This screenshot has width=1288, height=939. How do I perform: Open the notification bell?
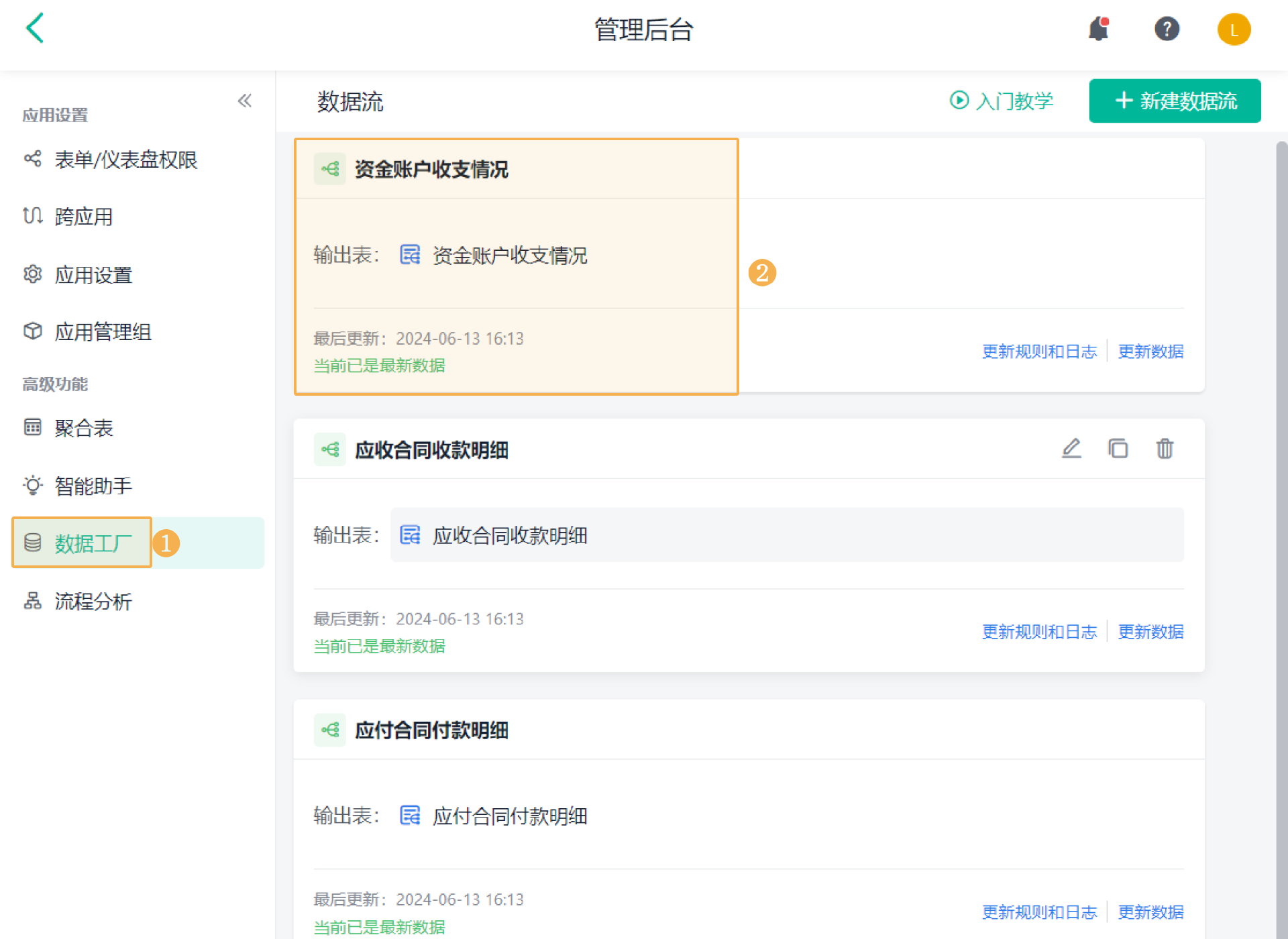pos(1098,30)
